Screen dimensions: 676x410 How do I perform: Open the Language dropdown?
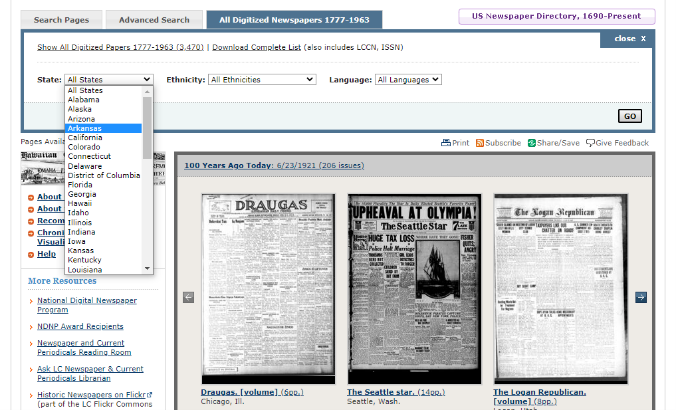coord(408,79)
